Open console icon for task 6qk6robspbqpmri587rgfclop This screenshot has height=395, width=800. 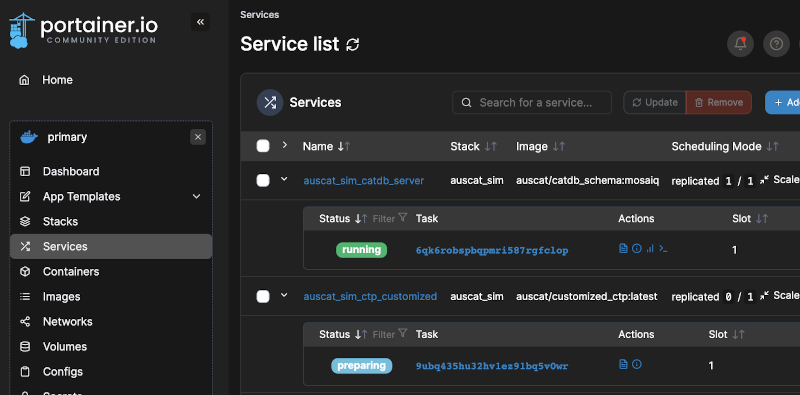663,249
